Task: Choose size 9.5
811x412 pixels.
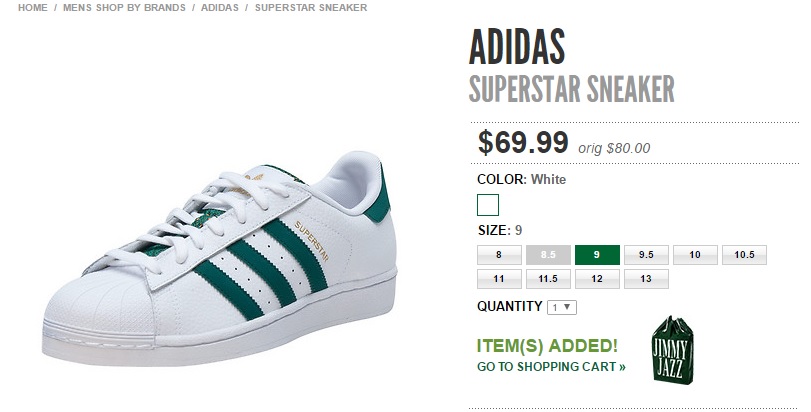Action: point(646,255)
